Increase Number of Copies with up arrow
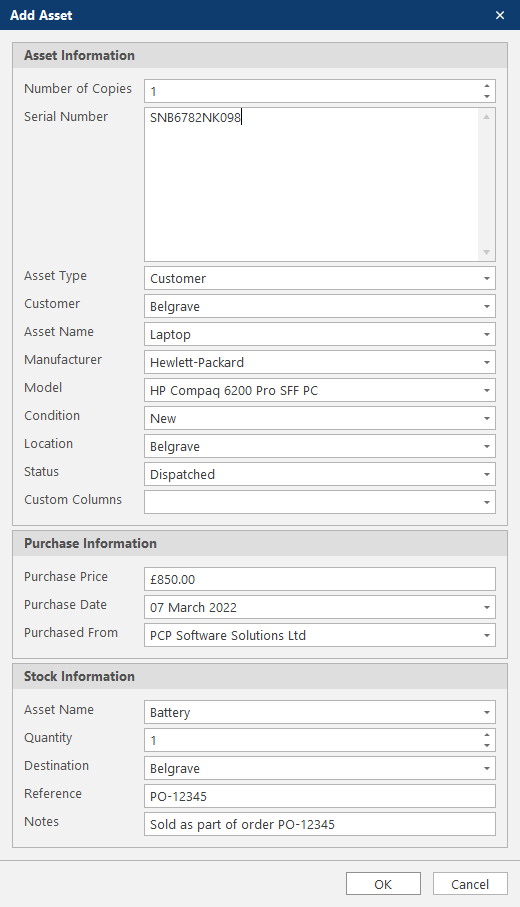520x907 pixels. pyautogui.click(x=486, y=86)
